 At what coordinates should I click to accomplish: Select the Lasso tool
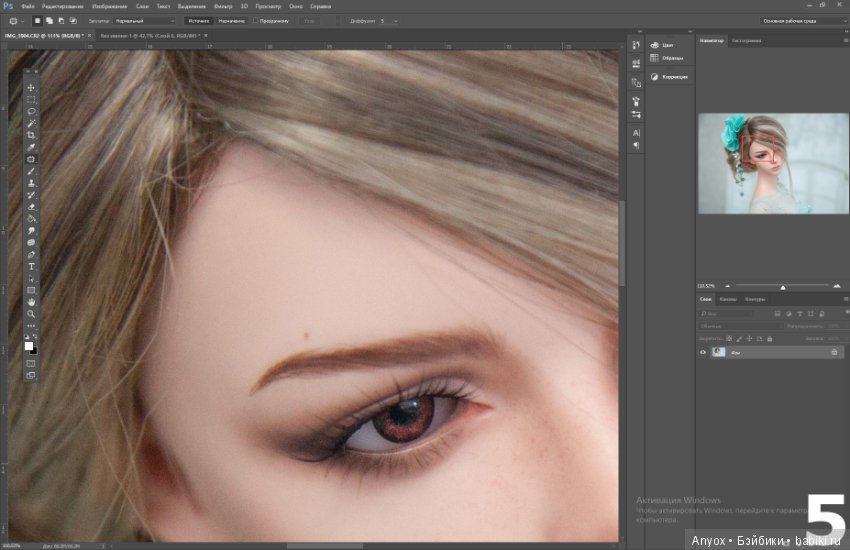point(31,111)
